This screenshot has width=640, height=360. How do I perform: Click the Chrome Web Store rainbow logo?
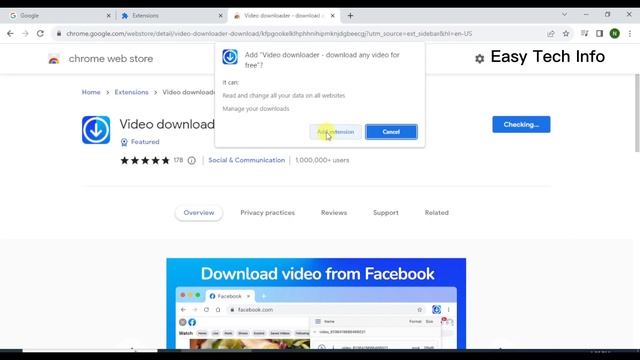click(x=54, y=59)
